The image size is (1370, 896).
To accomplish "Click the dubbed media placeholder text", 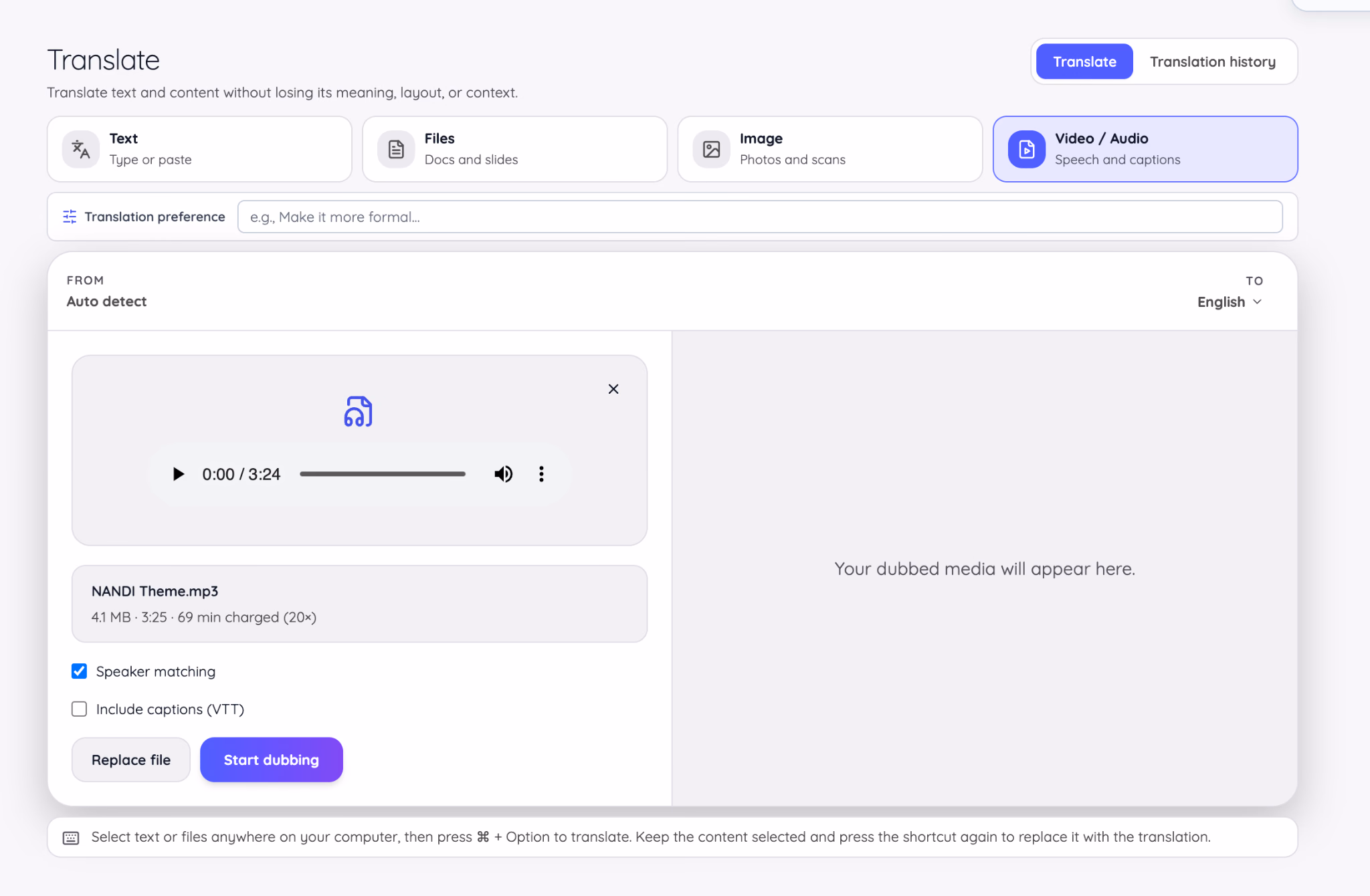I will click(985, 568).
